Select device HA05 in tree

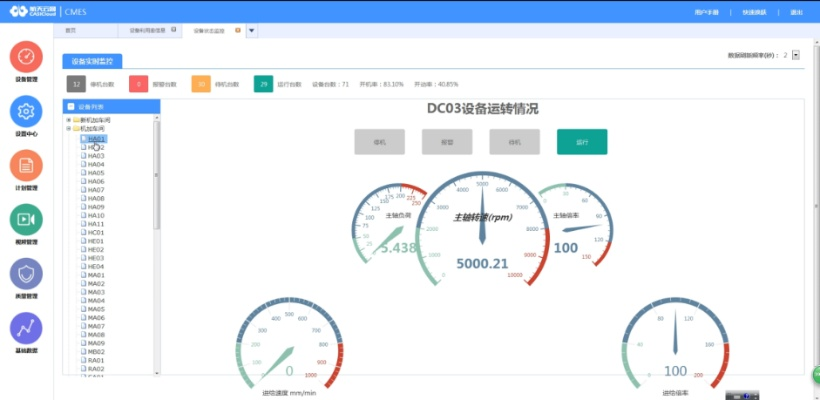96,173
